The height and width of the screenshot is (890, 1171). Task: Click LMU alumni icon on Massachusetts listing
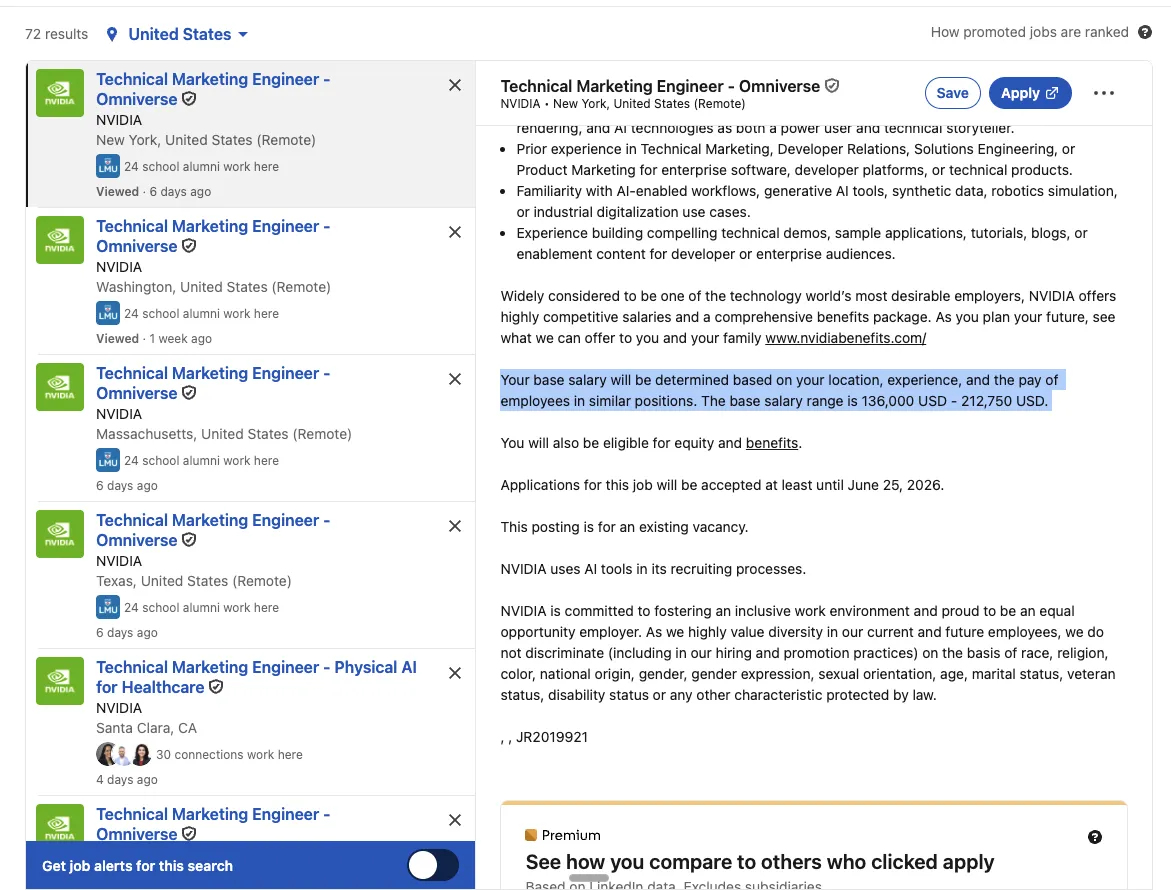[x=108, y=460]
